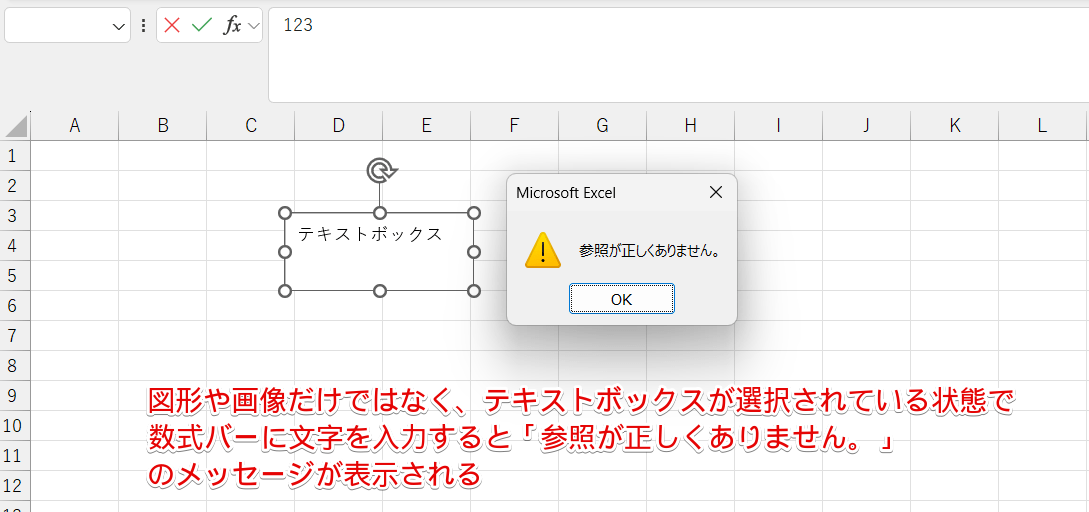
Task: Select column B header
Action: (x=163, y=126)
